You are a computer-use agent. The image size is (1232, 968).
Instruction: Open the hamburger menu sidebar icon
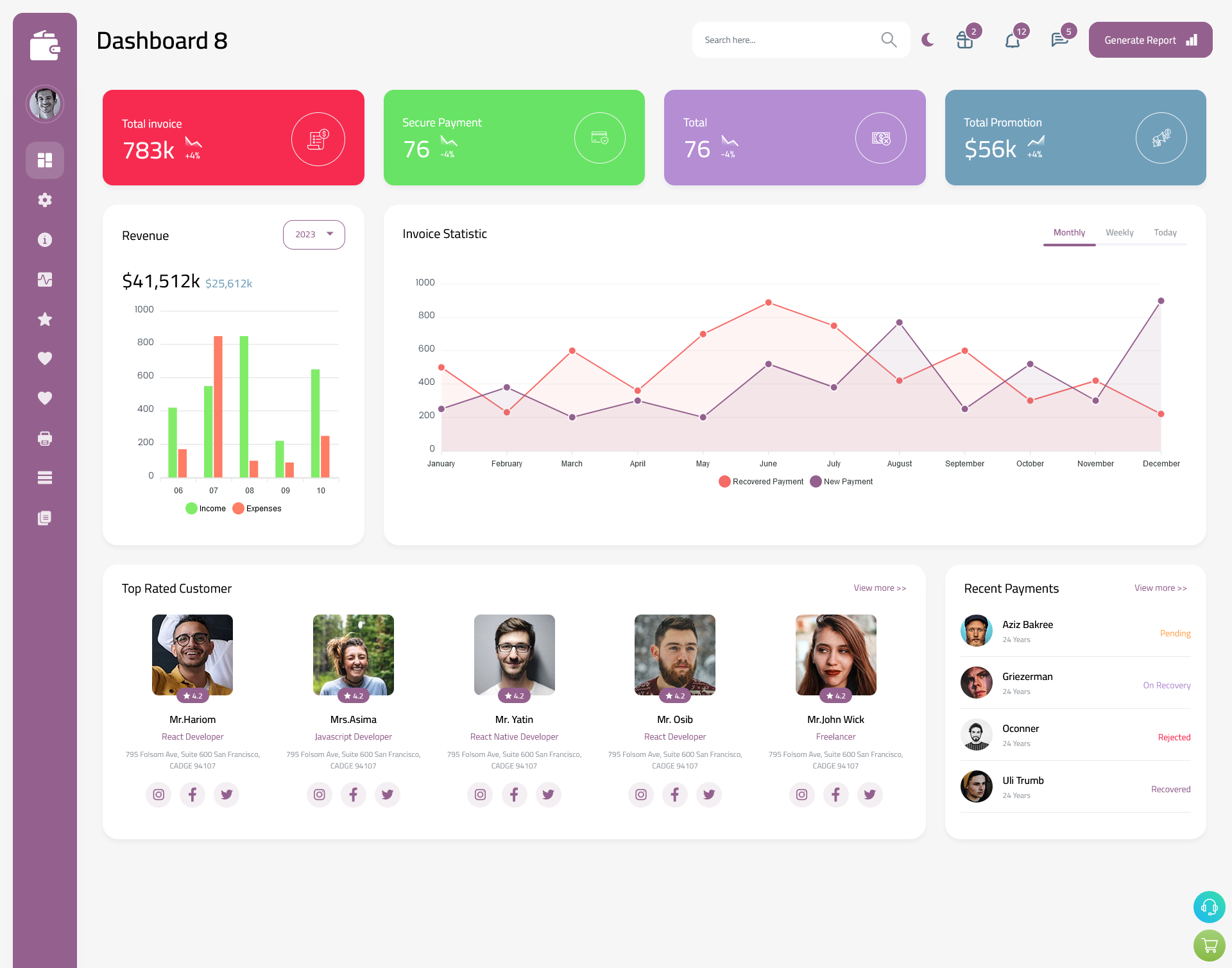click(x=45, y=477)
